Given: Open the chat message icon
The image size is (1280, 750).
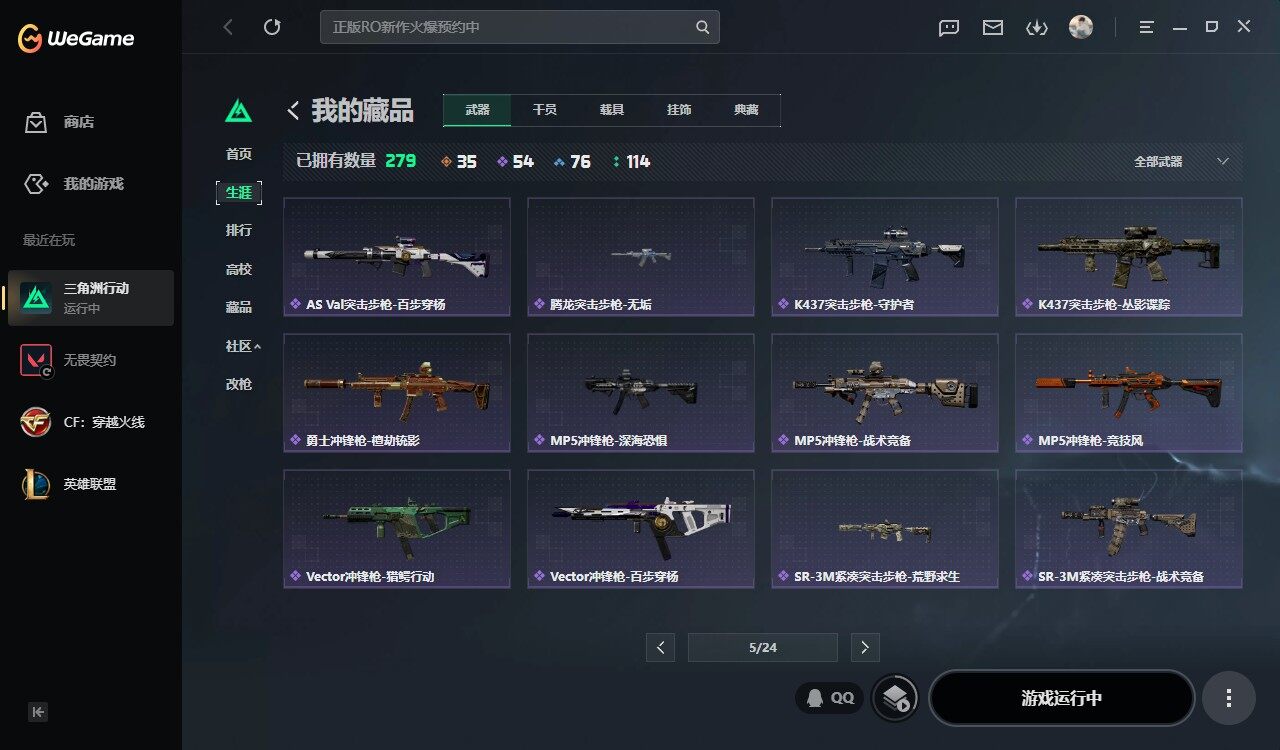Looking at the screenshot, I should click(x=949, y=27).
